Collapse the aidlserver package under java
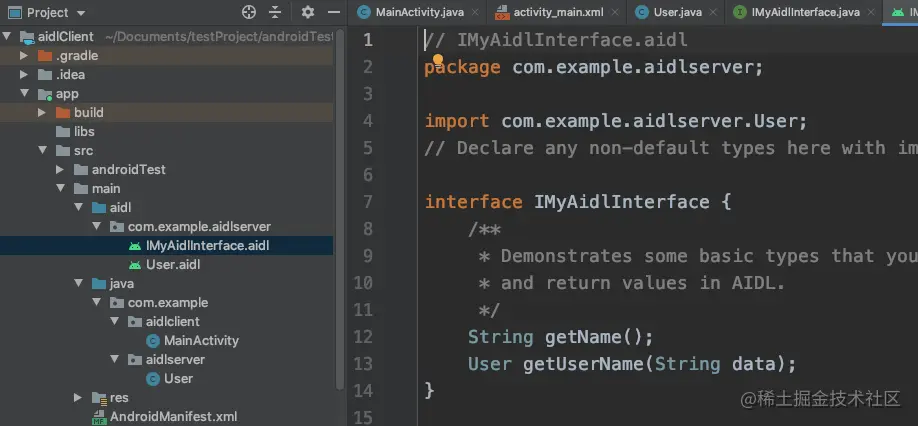This screenshot has width=918, height=426. coord(115,359)
